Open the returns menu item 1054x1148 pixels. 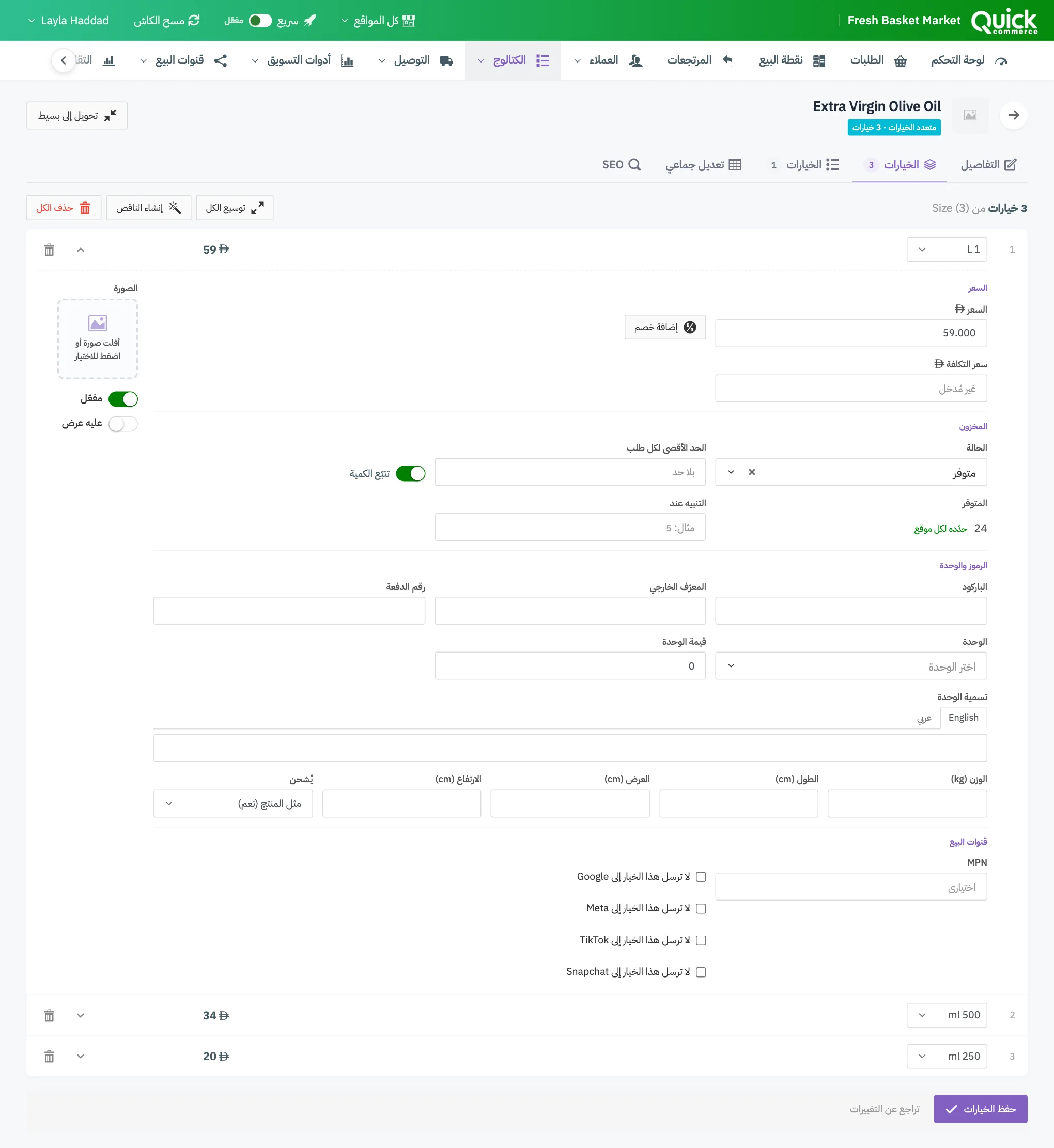[700, 60]
